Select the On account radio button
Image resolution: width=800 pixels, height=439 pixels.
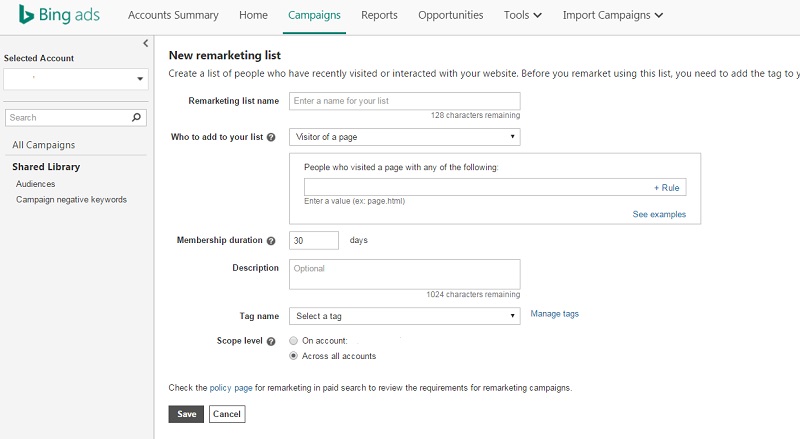[293, 340]
